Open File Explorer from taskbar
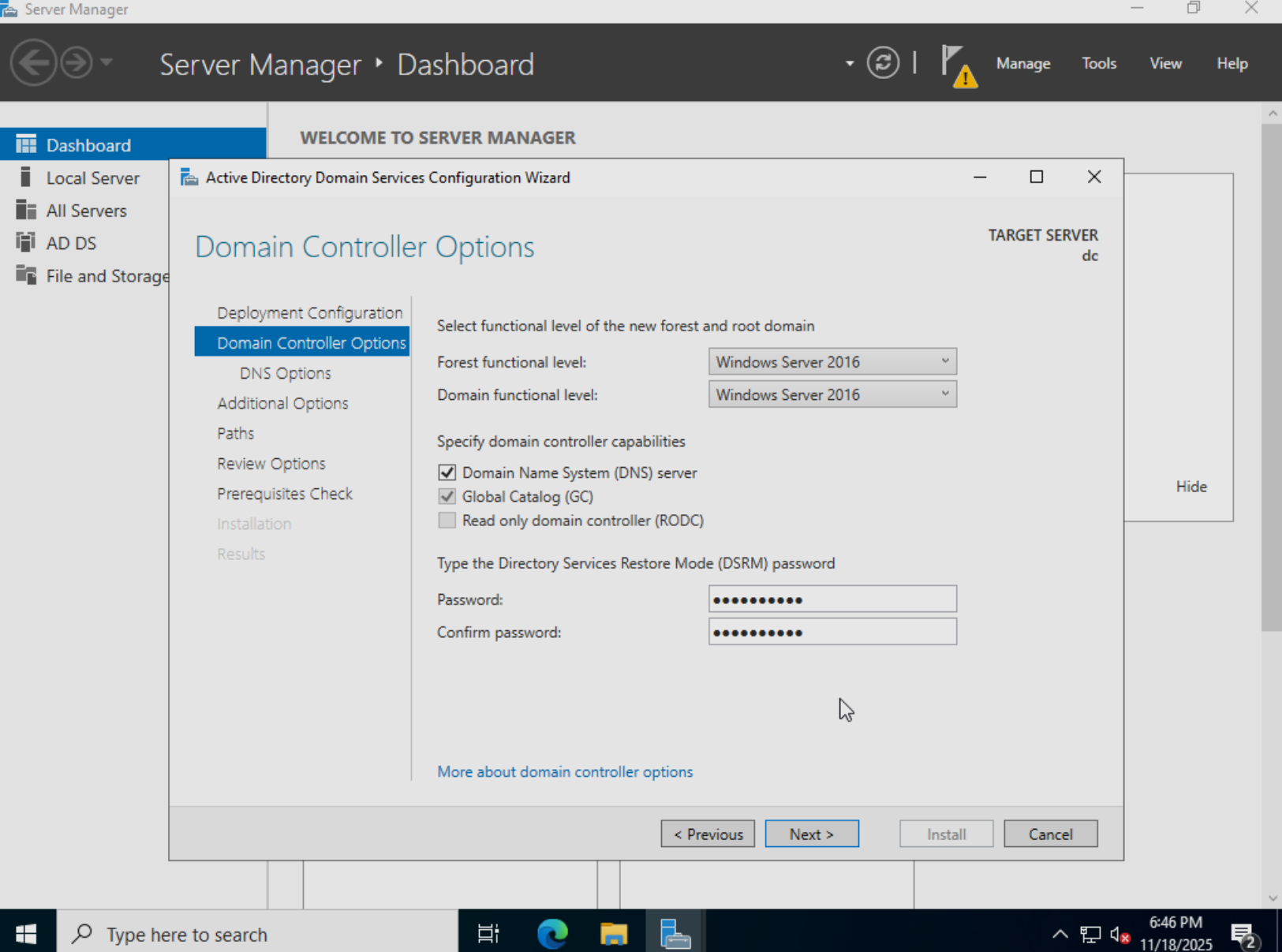 614,934
